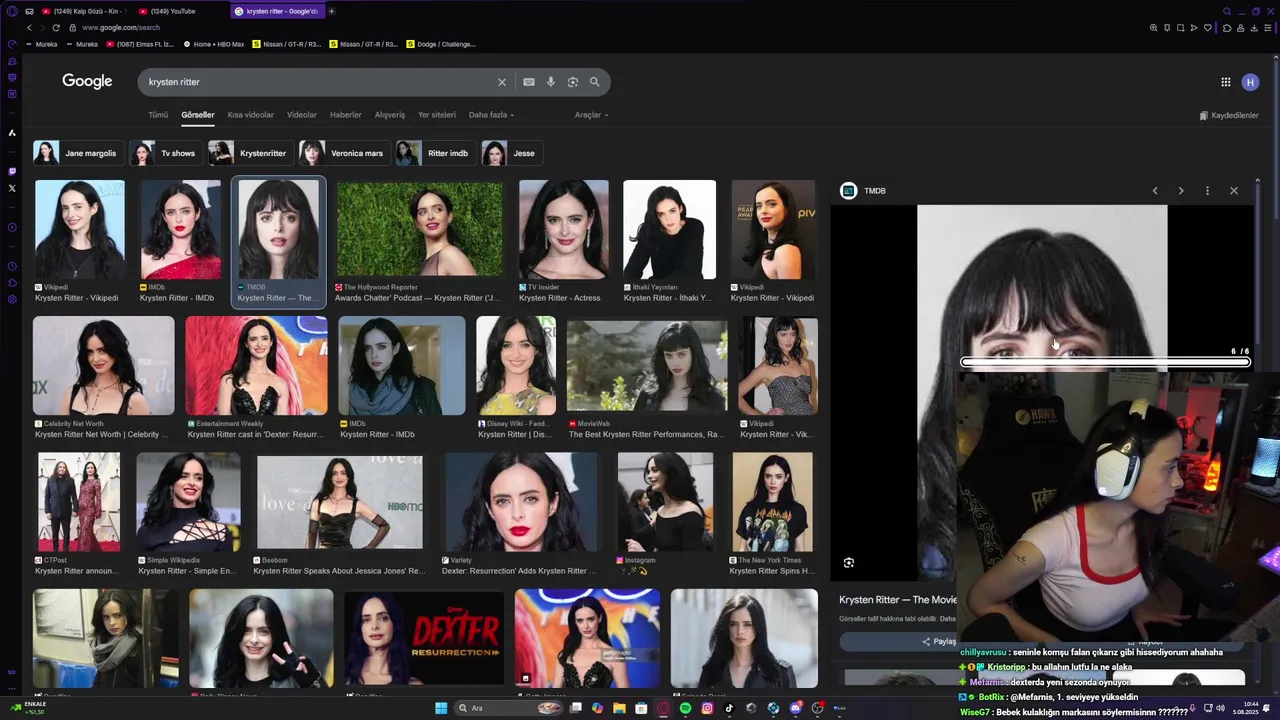
Task: Reload the page
Action: (x=56, y=28)
